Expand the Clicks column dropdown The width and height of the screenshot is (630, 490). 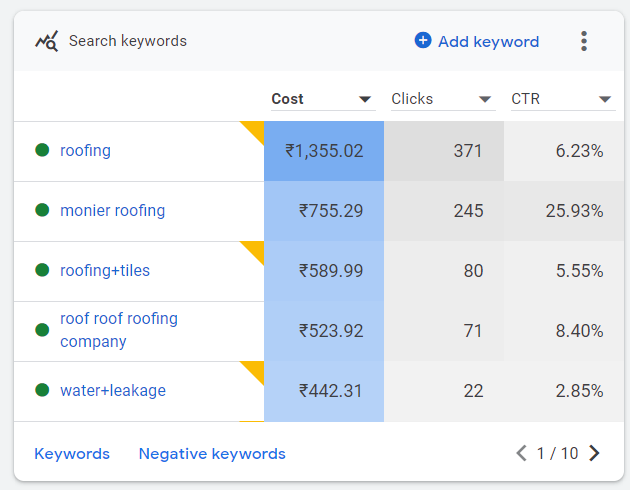[x=485, y=99]
